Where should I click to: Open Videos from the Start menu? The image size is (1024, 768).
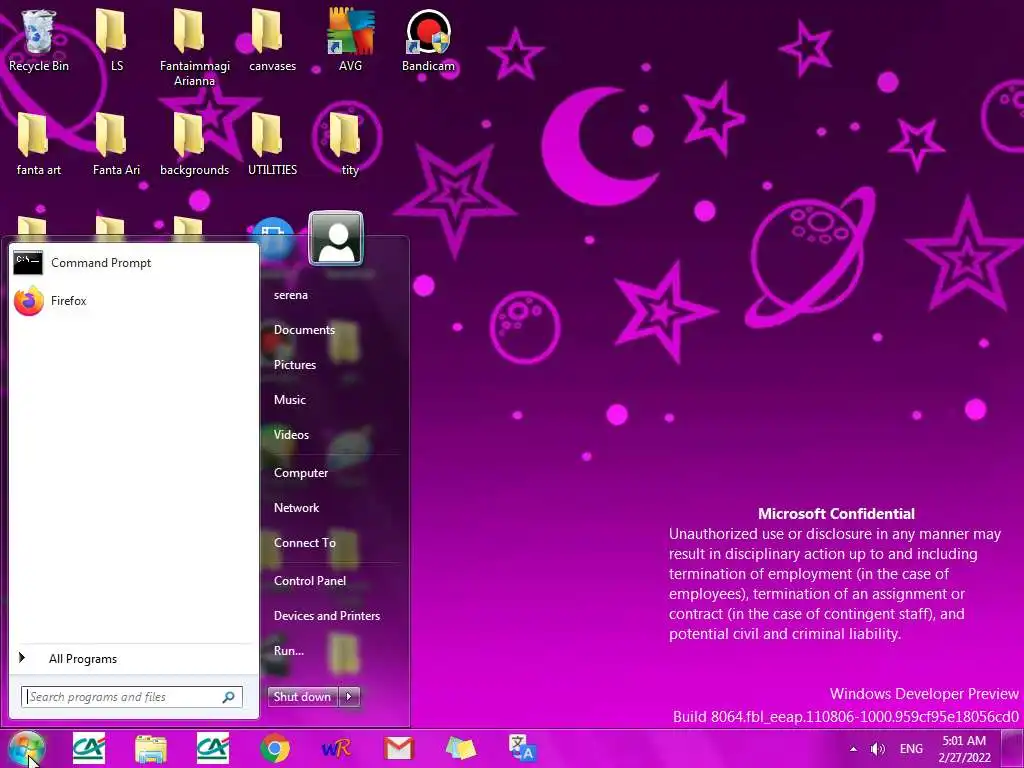[291, 435]
